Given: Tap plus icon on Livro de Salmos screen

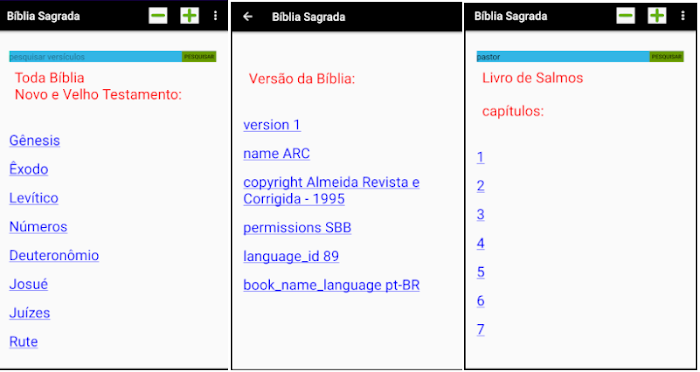Looking at the screenshot, I should click(657, 16).
